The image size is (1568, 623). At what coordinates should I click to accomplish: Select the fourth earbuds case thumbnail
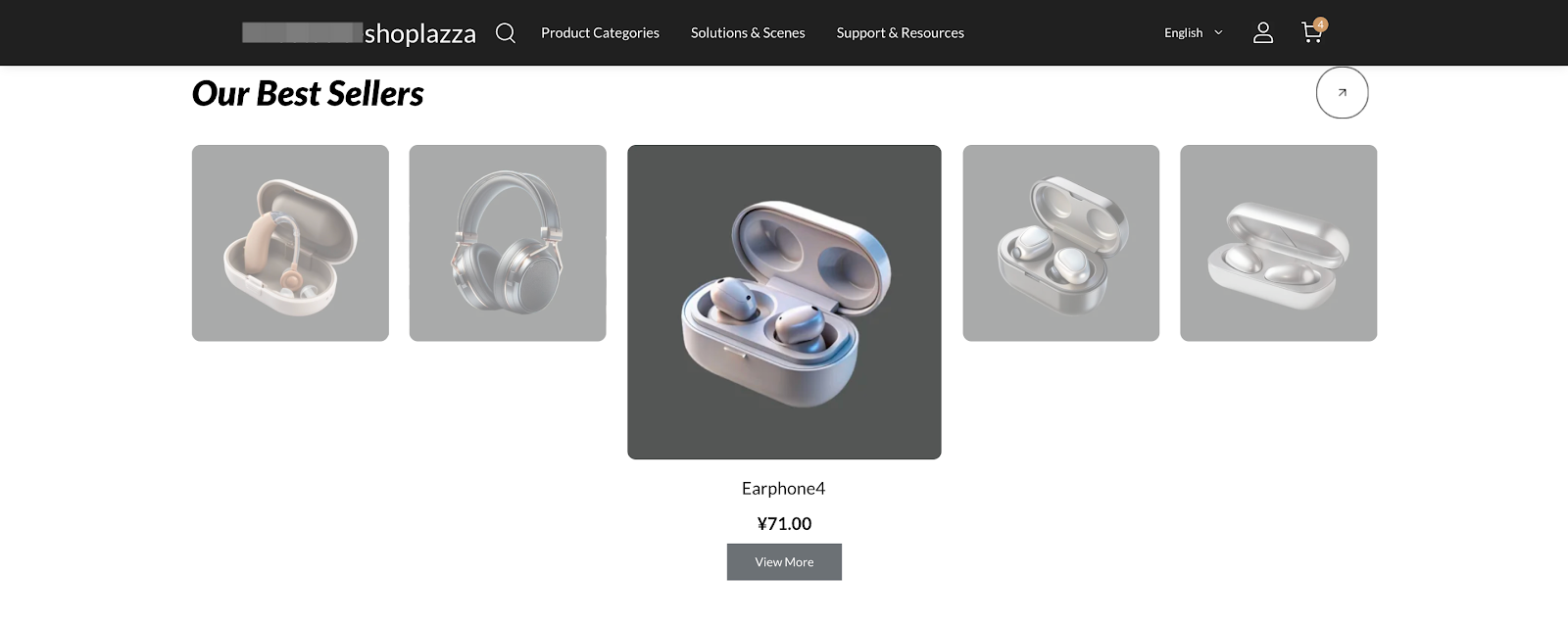point(1060,243)
